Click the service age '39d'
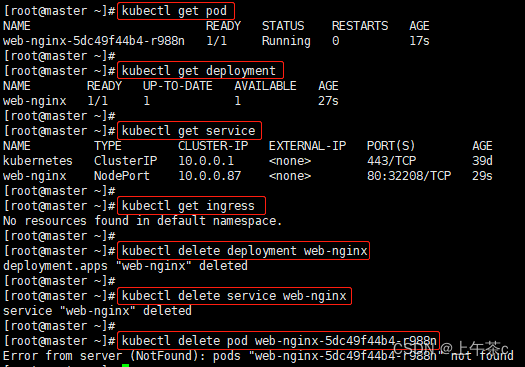Screen dimensions: 525x367 [x=482, y=161]
